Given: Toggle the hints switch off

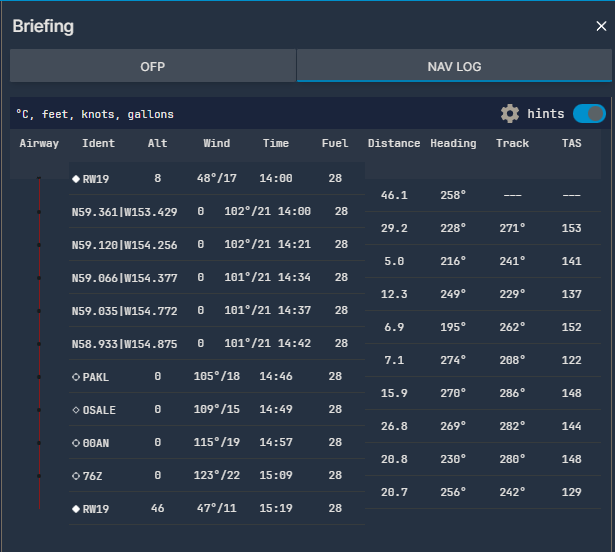Looking at the screenshot, I should [x=589, y=114].
